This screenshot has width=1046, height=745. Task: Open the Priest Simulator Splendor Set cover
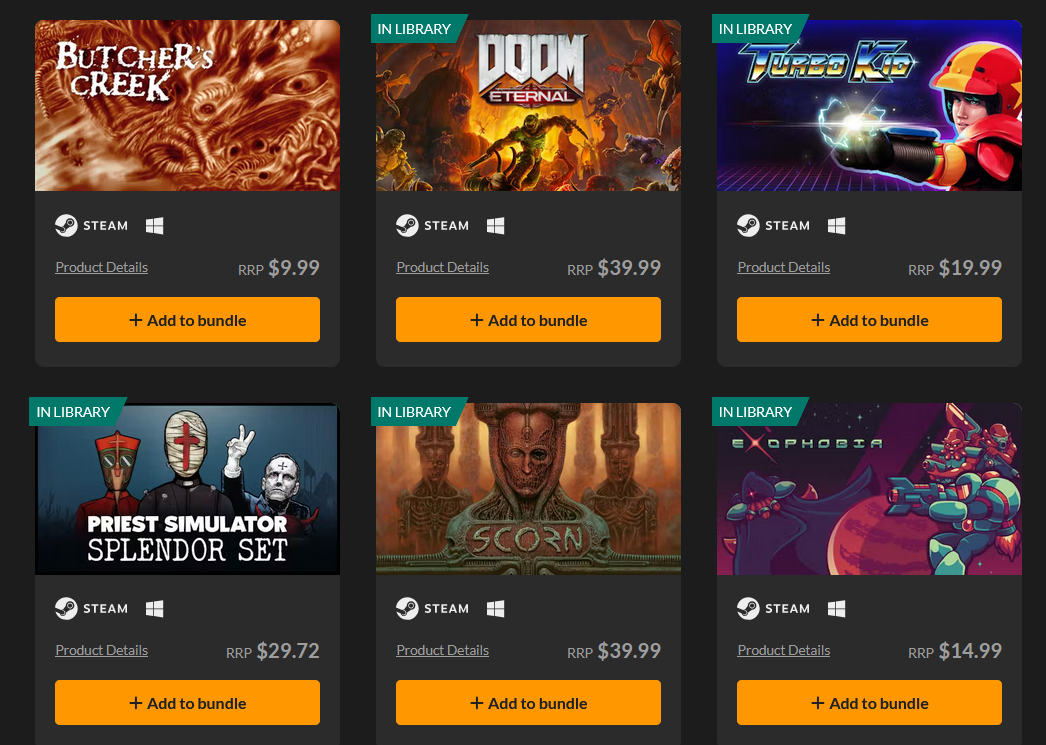pos(187,489)
